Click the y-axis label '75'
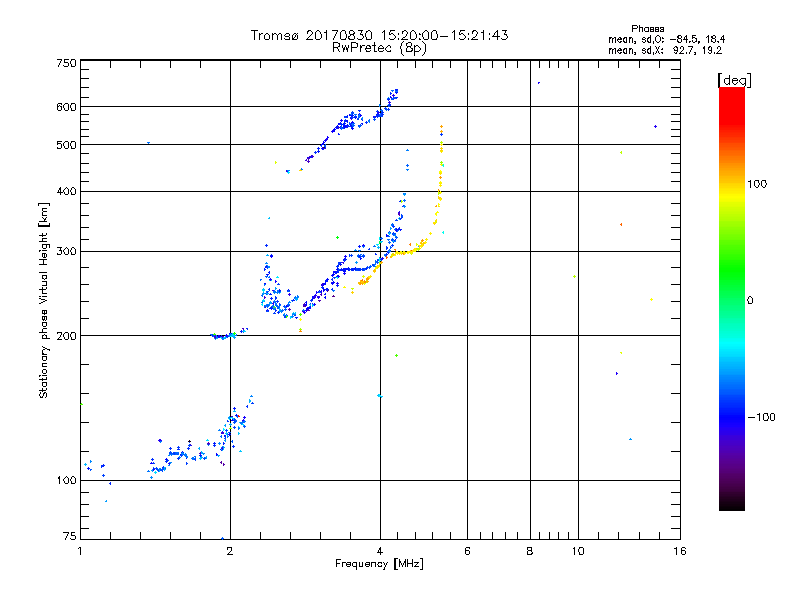 point(70,536)
